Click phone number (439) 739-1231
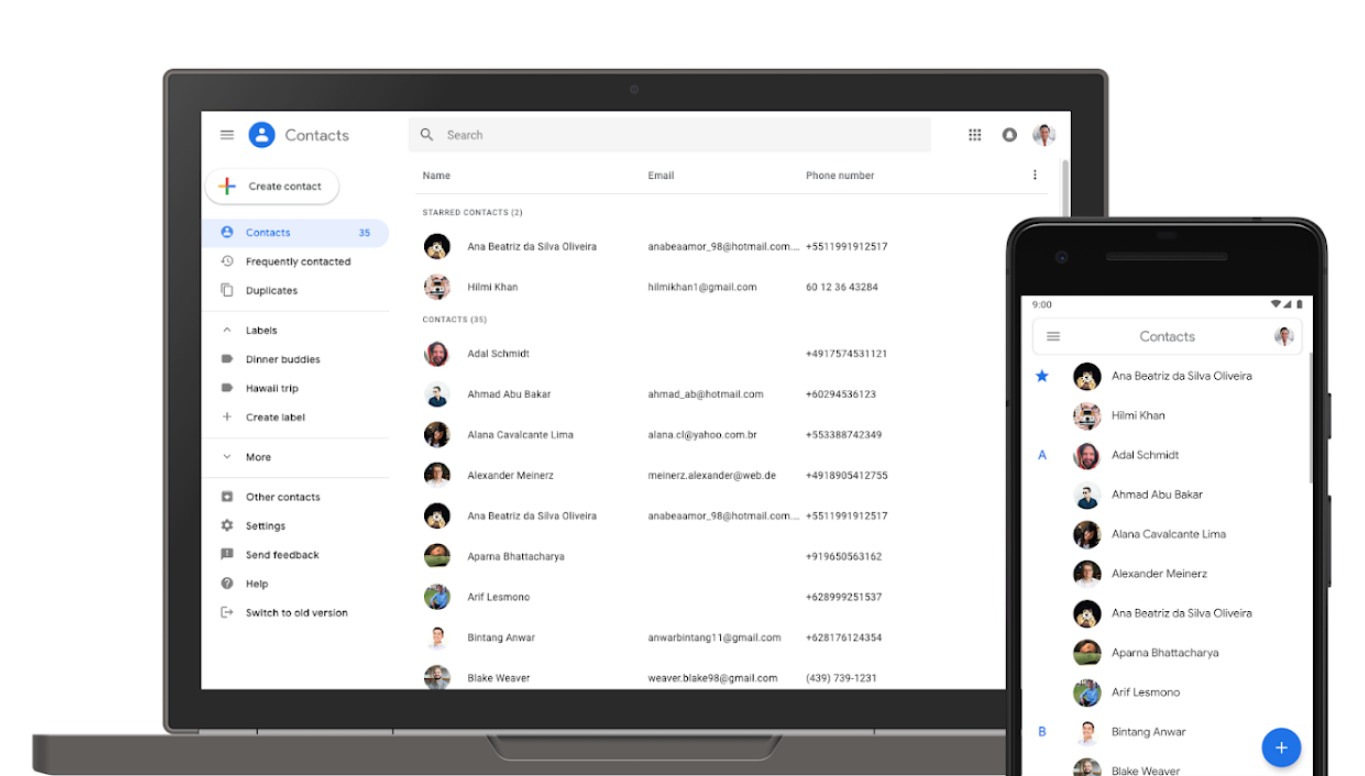 coord(841,678)
